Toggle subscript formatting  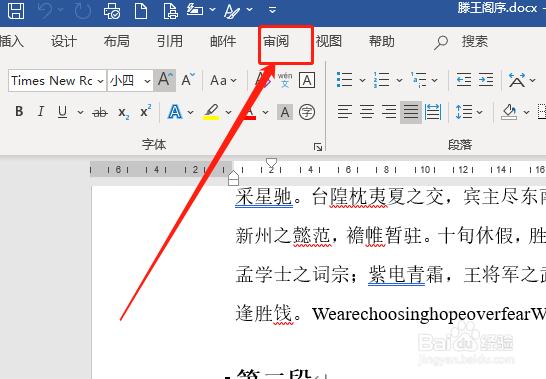tap(123, 113)
